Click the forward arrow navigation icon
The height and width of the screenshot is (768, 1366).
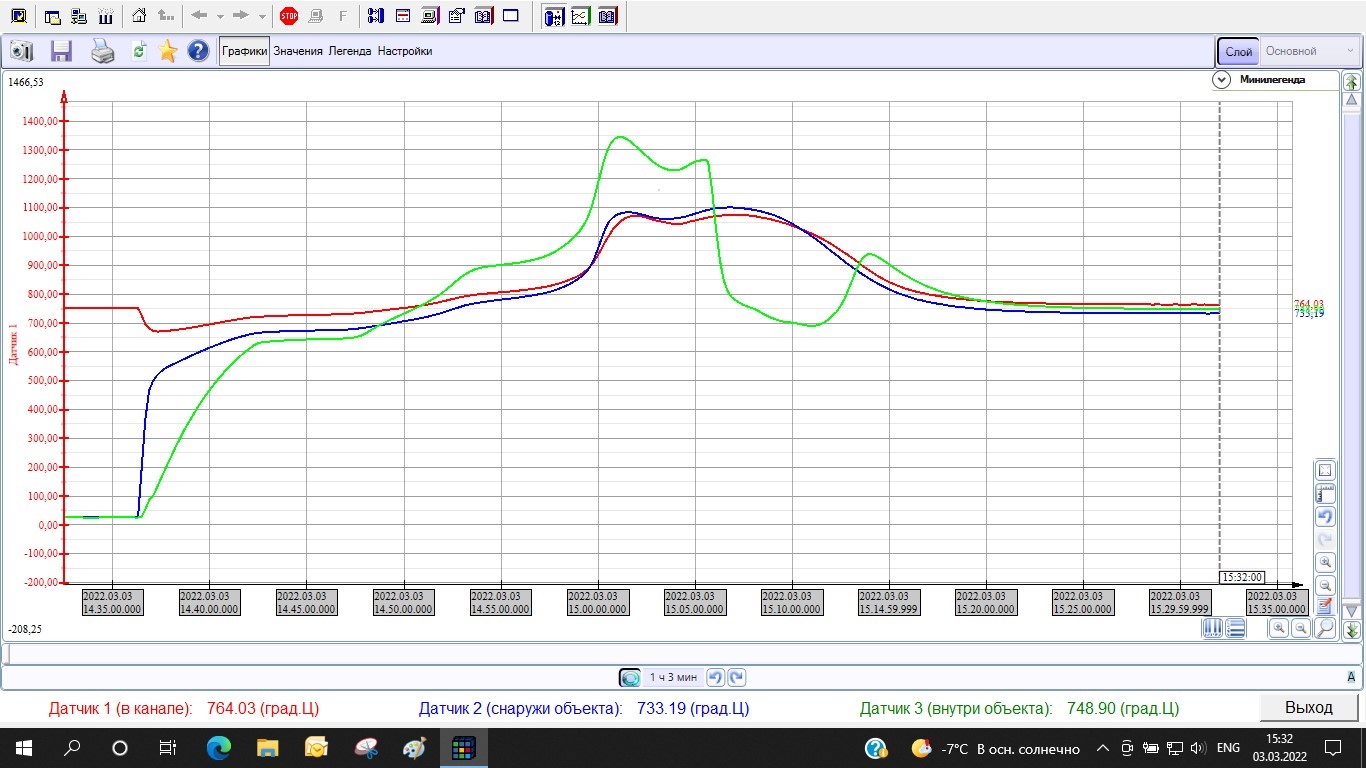pos(240,16)
